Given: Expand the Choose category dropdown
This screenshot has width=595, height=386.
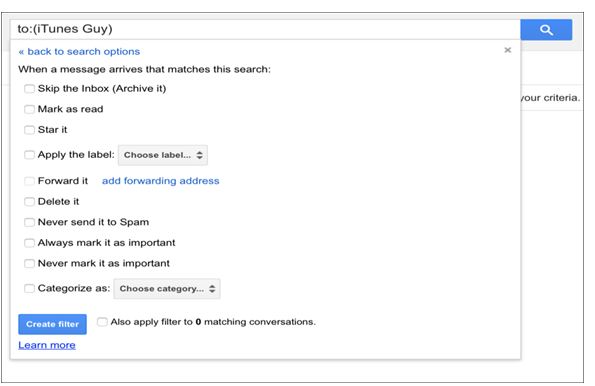Looking at the screenshot, I should pos(167,289).
